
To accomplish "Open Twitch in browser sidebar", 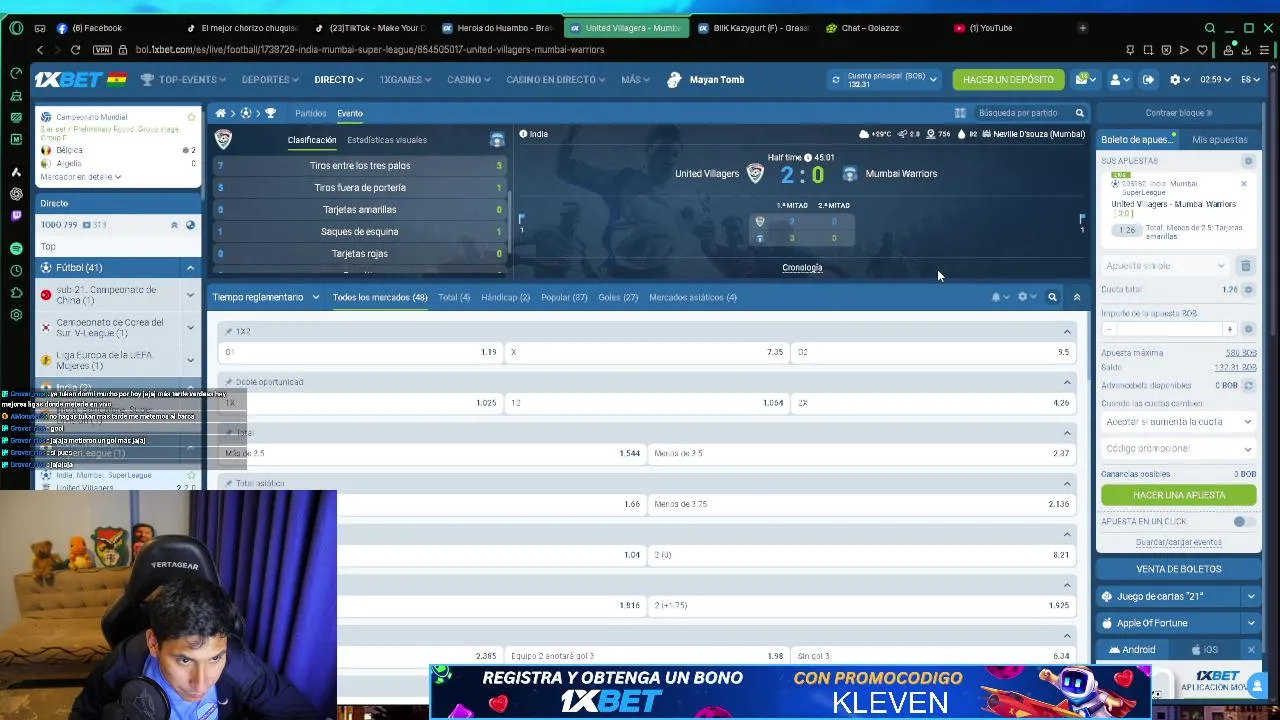I will (16, 215).
